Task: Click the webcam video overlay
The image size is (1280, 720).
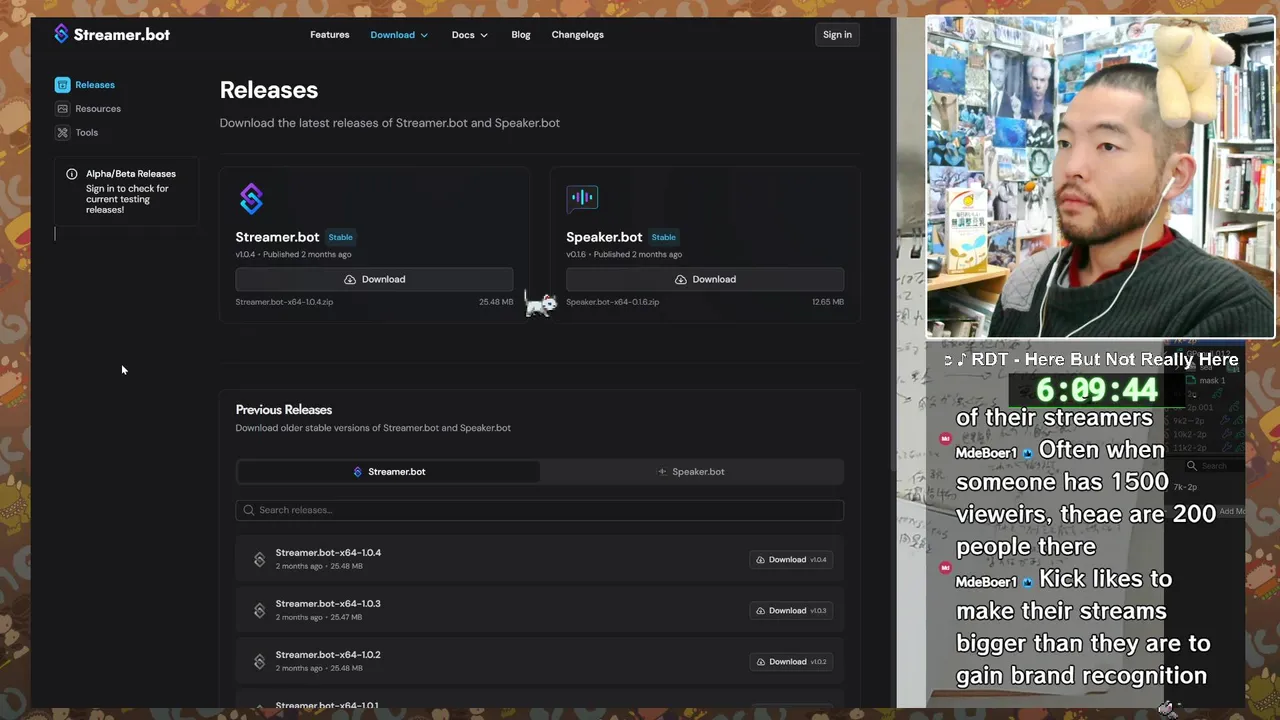Action: pos(1100,177)
